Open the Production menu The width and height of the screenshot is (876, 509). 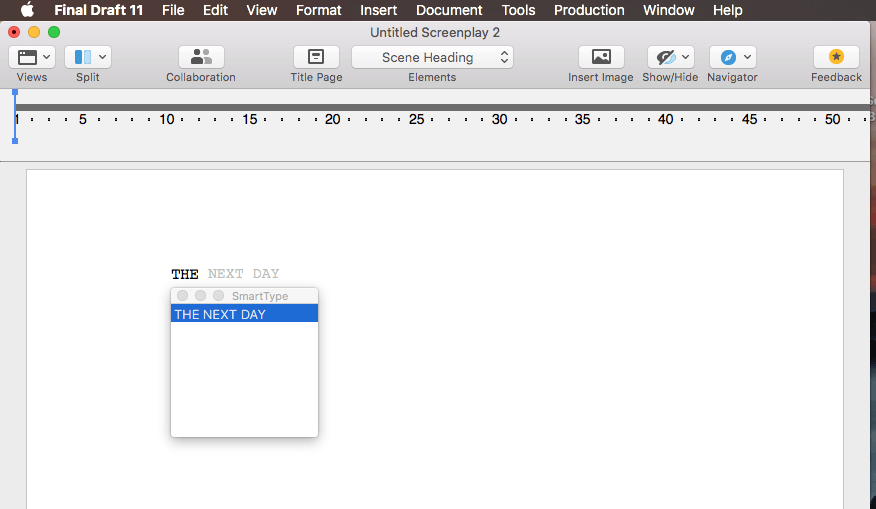click(589, 10)
